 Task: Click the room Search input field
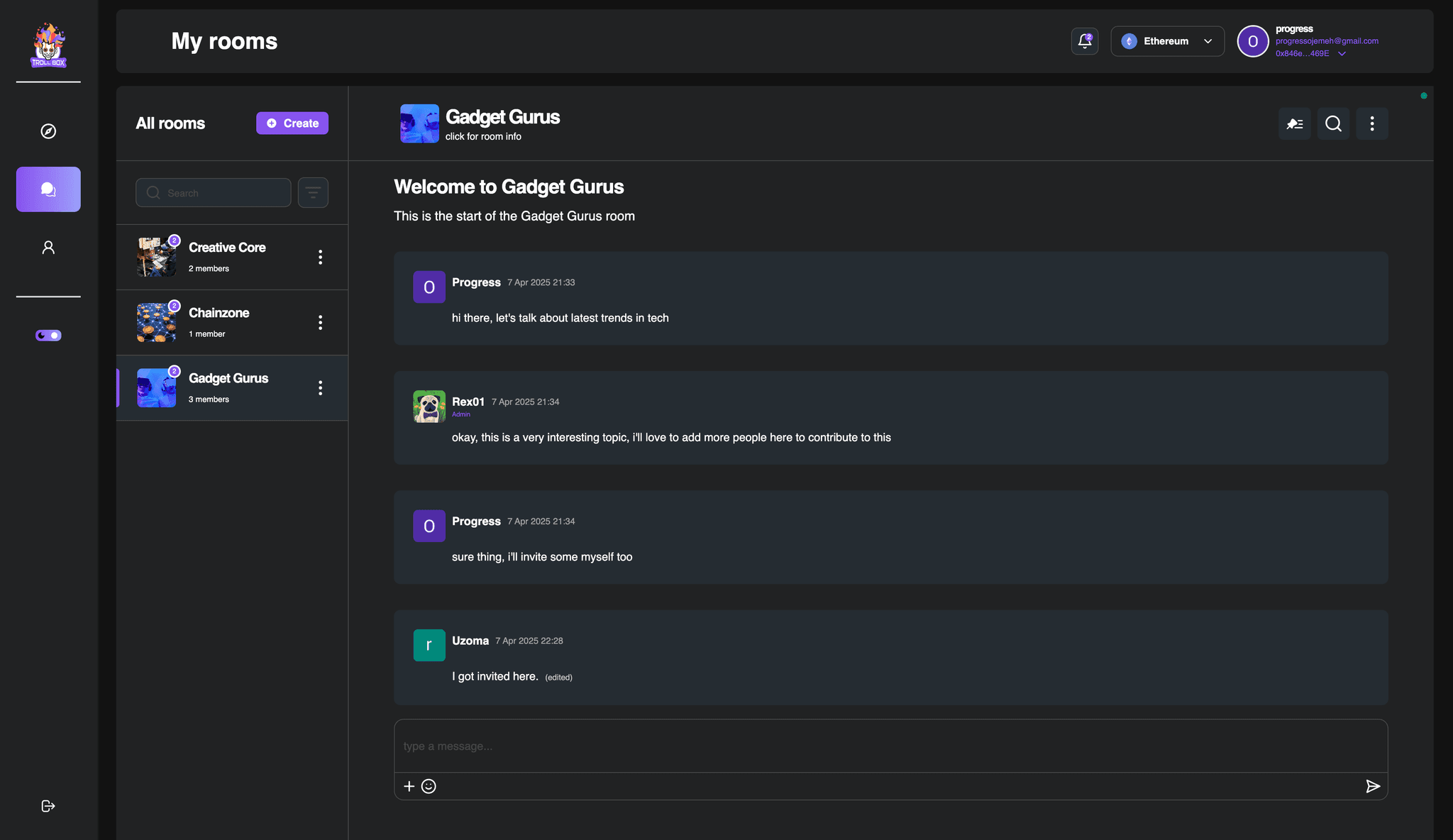(x=213, y=192)
